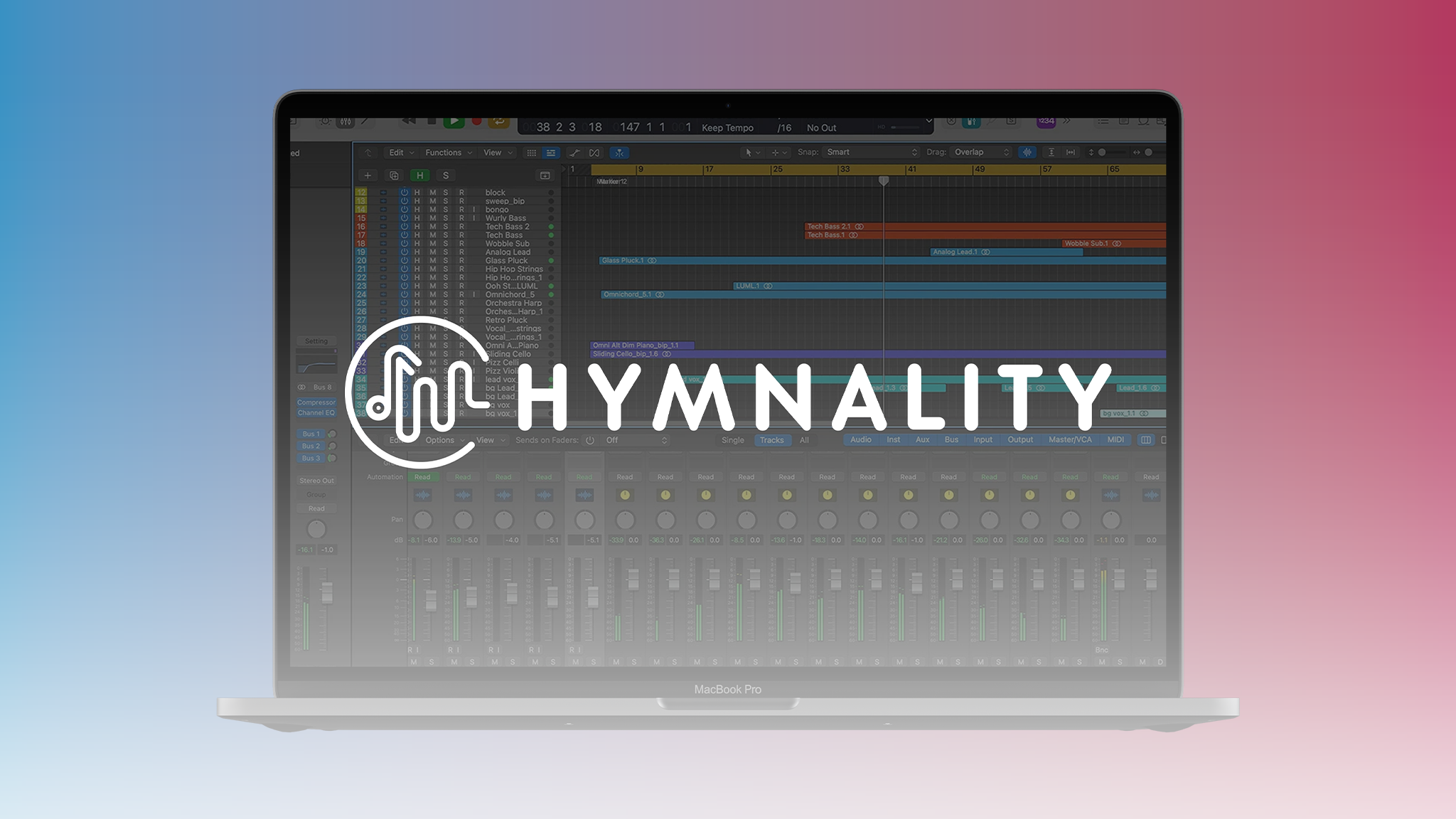Record-enable the Analog Lead track
The width and height of the screenshot is (1456, 819).
pyautogui.click(x=461, y=252)
